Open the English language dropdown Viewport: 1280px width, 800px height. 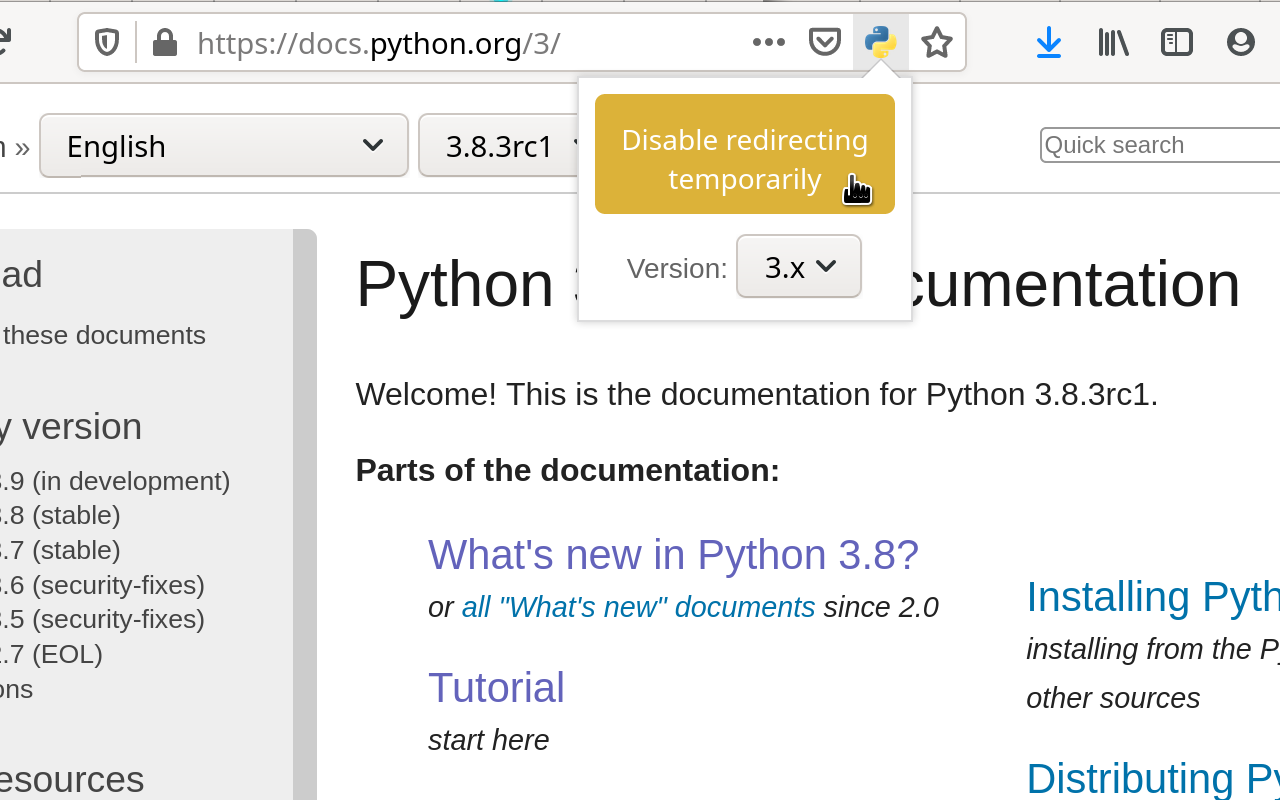tap(224, 146)
